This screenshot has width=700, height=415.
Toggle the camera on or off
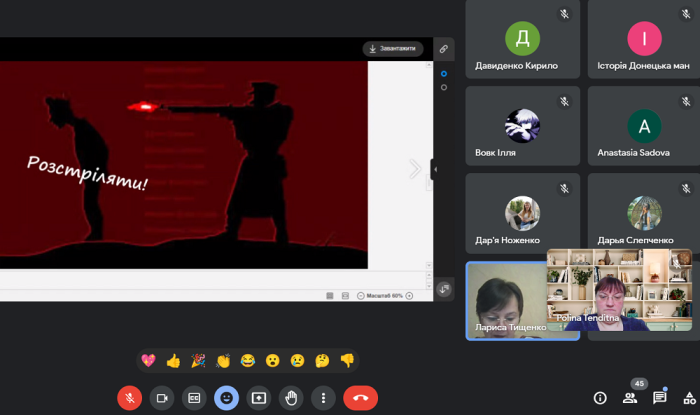pos(161,397)
